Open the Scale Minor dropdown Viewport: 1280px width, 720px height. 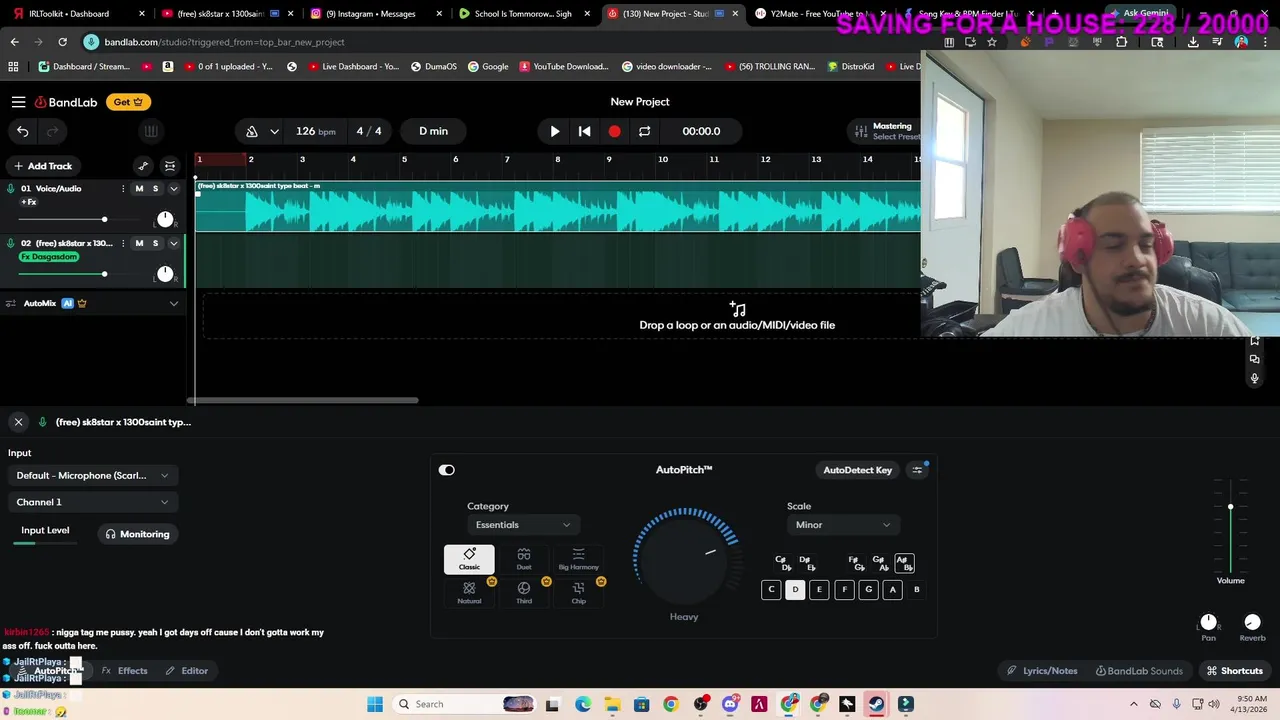[842, 525]
